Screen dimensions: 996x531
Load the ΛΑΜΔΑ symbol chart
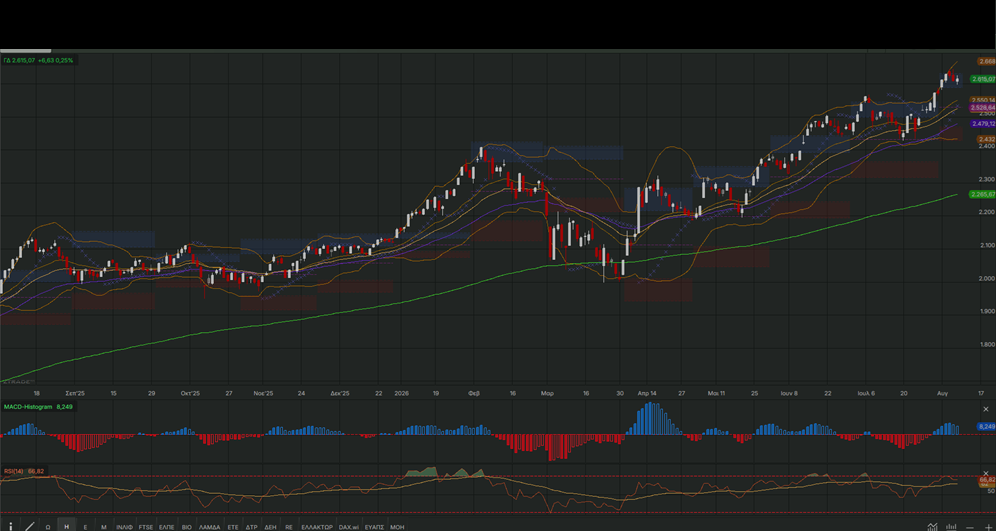click(x=210, y=527)
